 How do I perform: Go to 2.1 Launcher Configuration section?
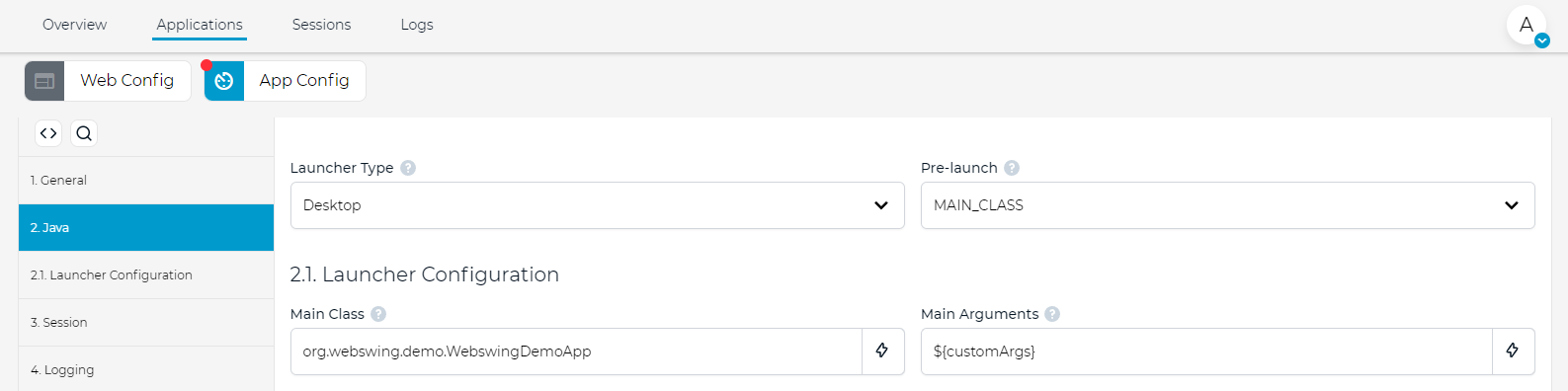(146, 275)
